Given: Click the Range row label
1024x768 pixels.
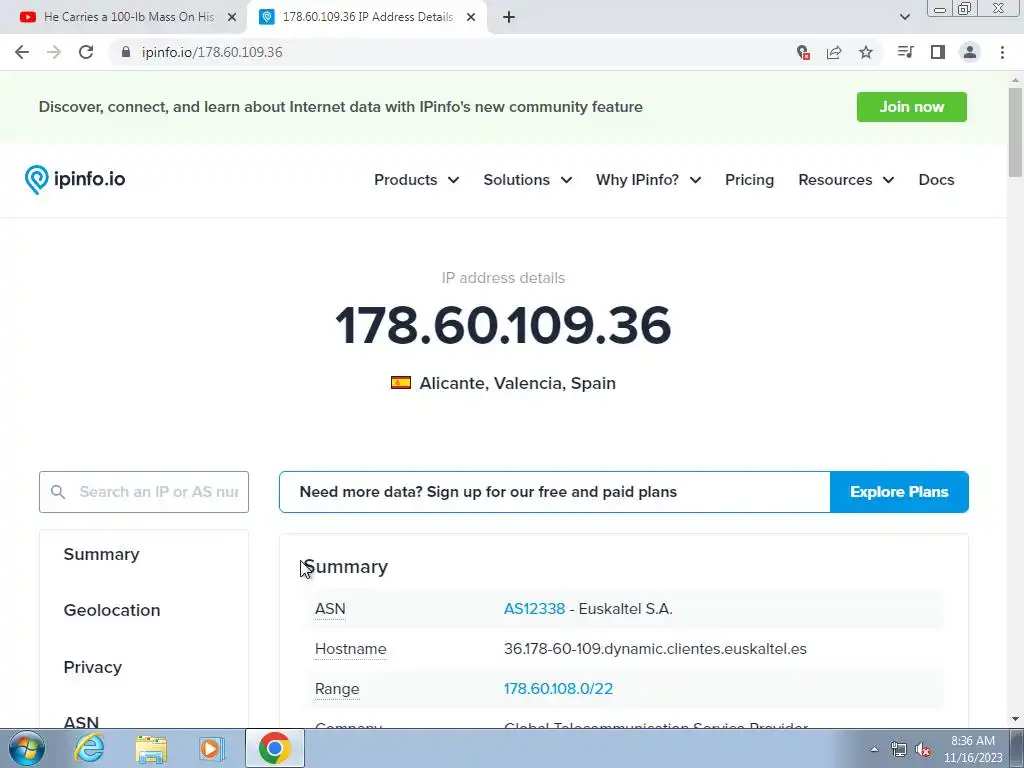Looking at the screenshot, I should (x=337, y=688).
